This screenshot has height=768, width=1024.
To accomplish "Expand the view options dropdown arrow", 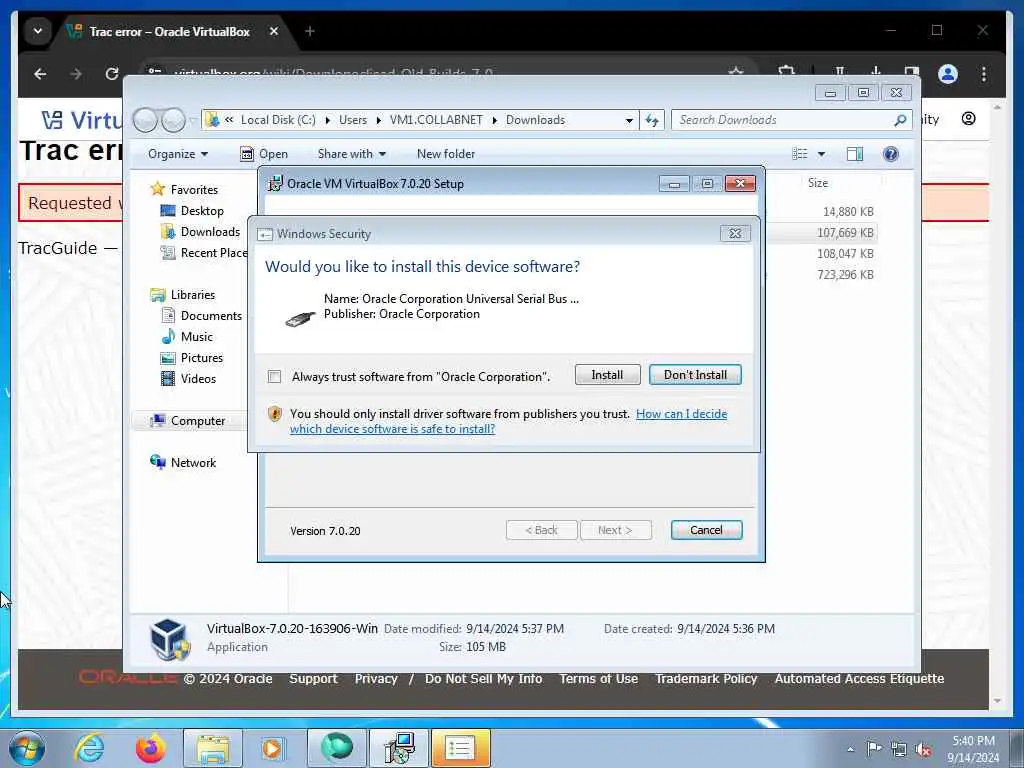I will [822, 154].
